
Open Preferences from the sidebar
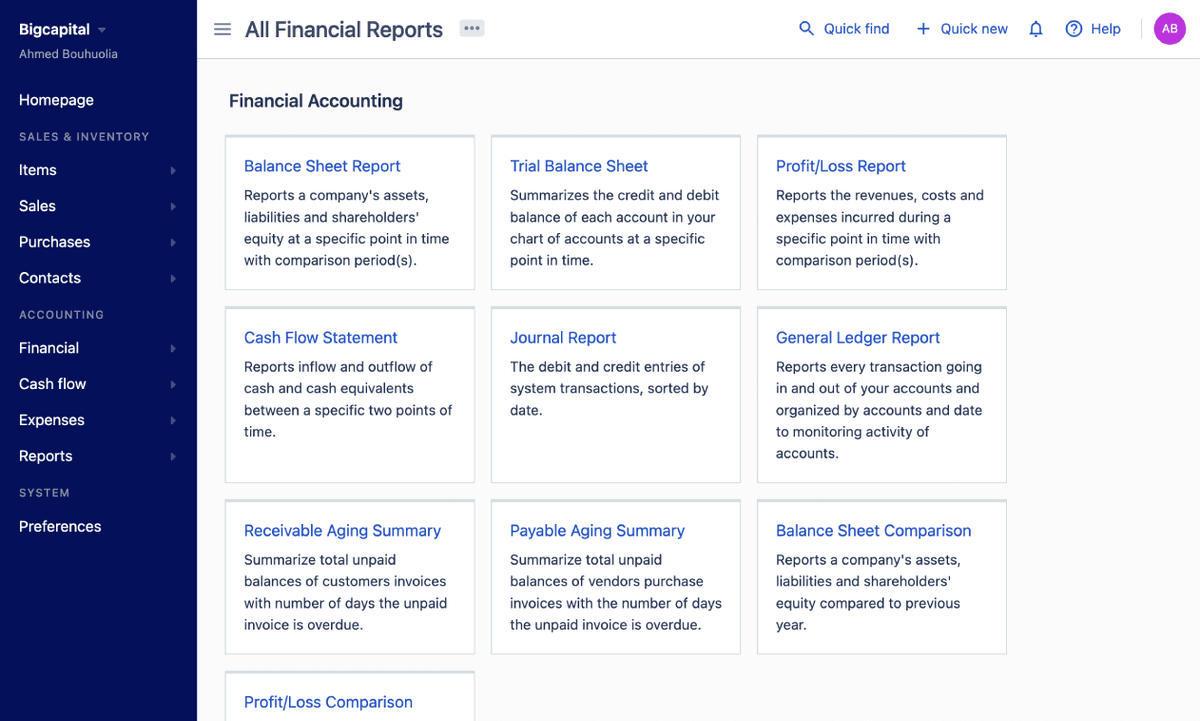59,526
